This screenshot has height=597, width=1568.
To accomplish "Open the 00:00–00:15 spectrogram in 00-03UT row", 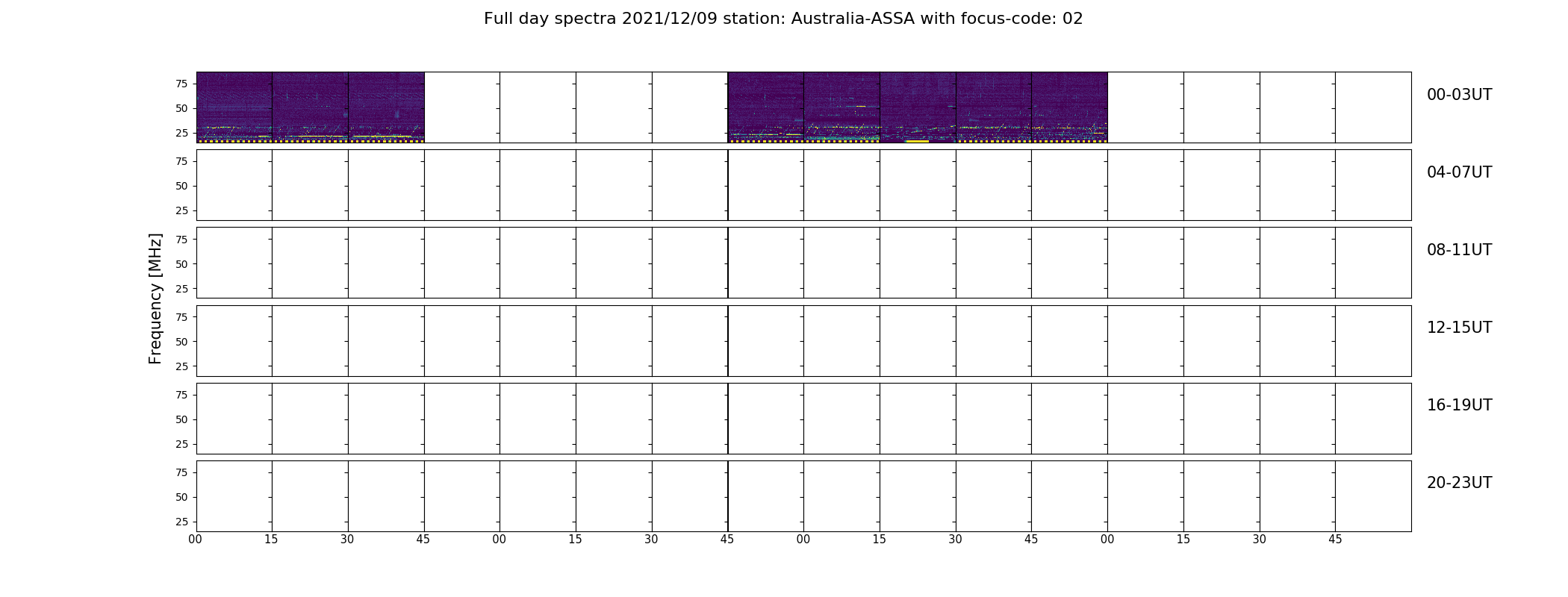I will 234,107.
